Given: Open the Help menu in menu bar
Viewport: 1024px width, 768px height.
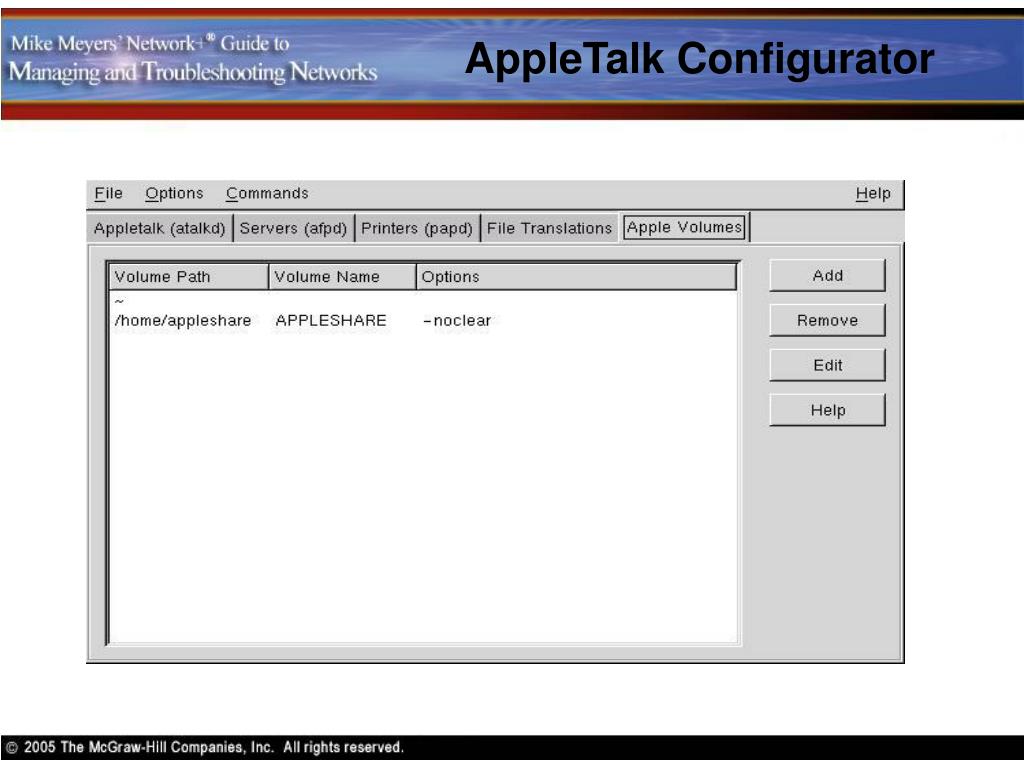Looking at the screenshot, I should pos(873,194).
